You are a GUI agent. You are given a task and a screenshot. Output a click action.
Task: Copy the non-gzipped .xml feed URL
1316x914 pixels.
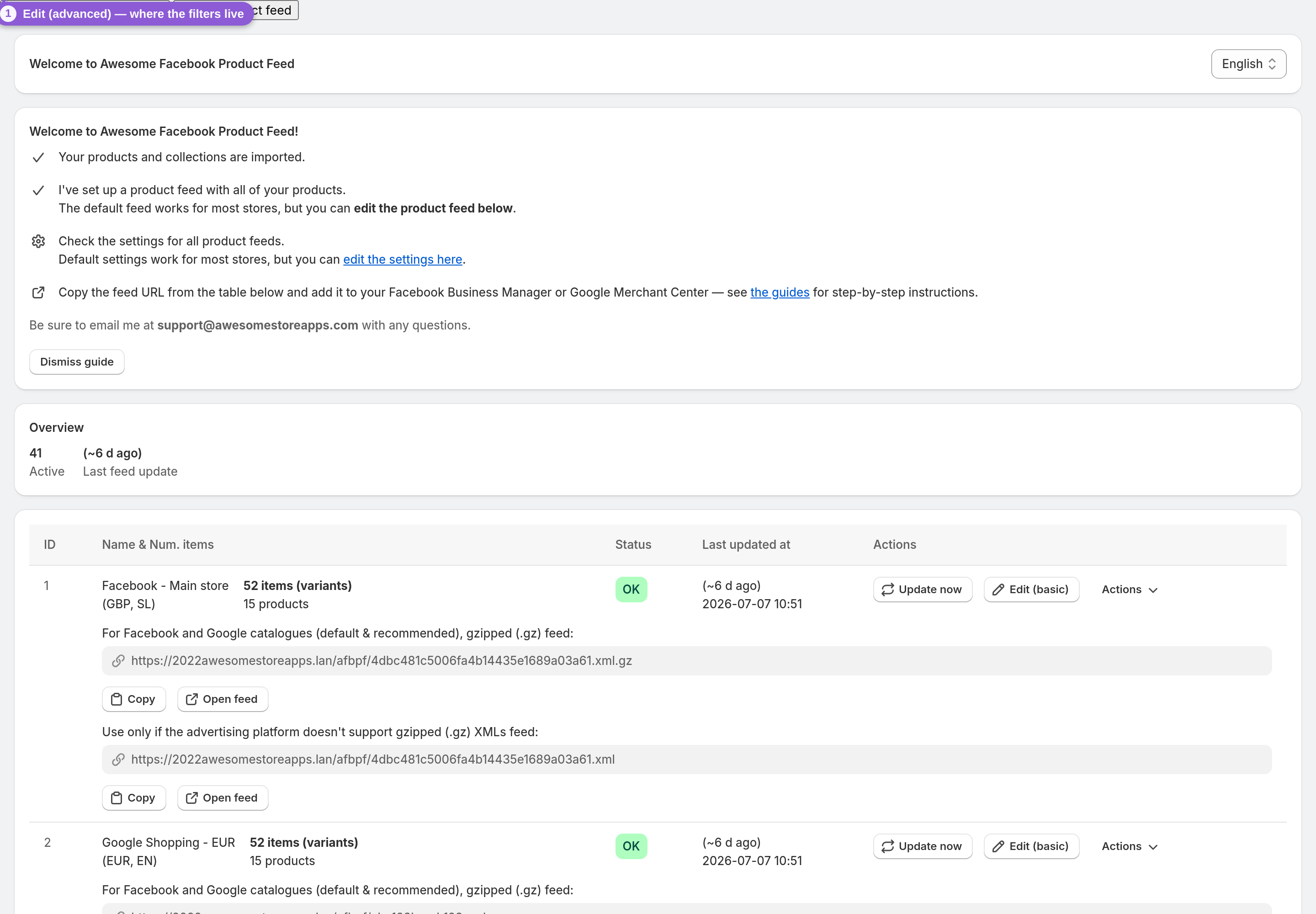click(134, 798)
